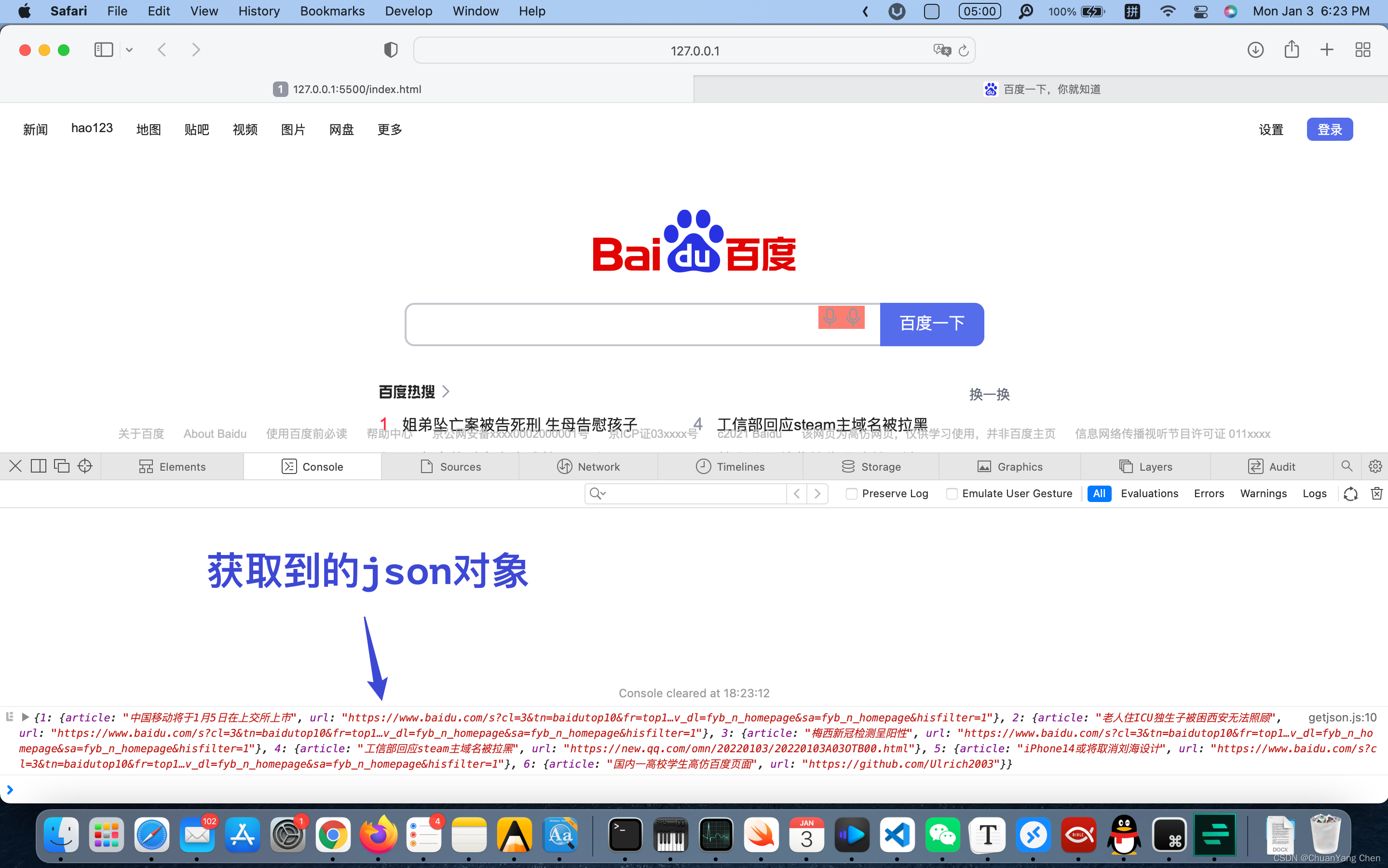Filter console by Warnings
The width and height of the screenshot is (1388, 868).
pyautogui.click(x=1263, y=494)
